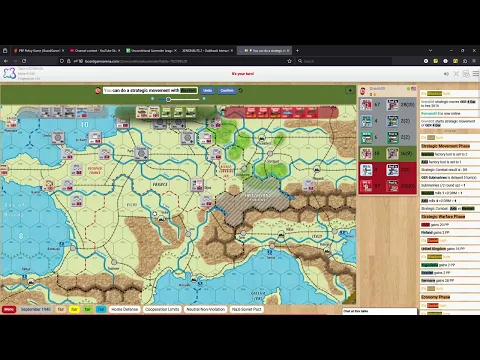This screenshot has height=360, width=480.
Task: Select the unit counter at Dijon
Action: pos(197,184)
